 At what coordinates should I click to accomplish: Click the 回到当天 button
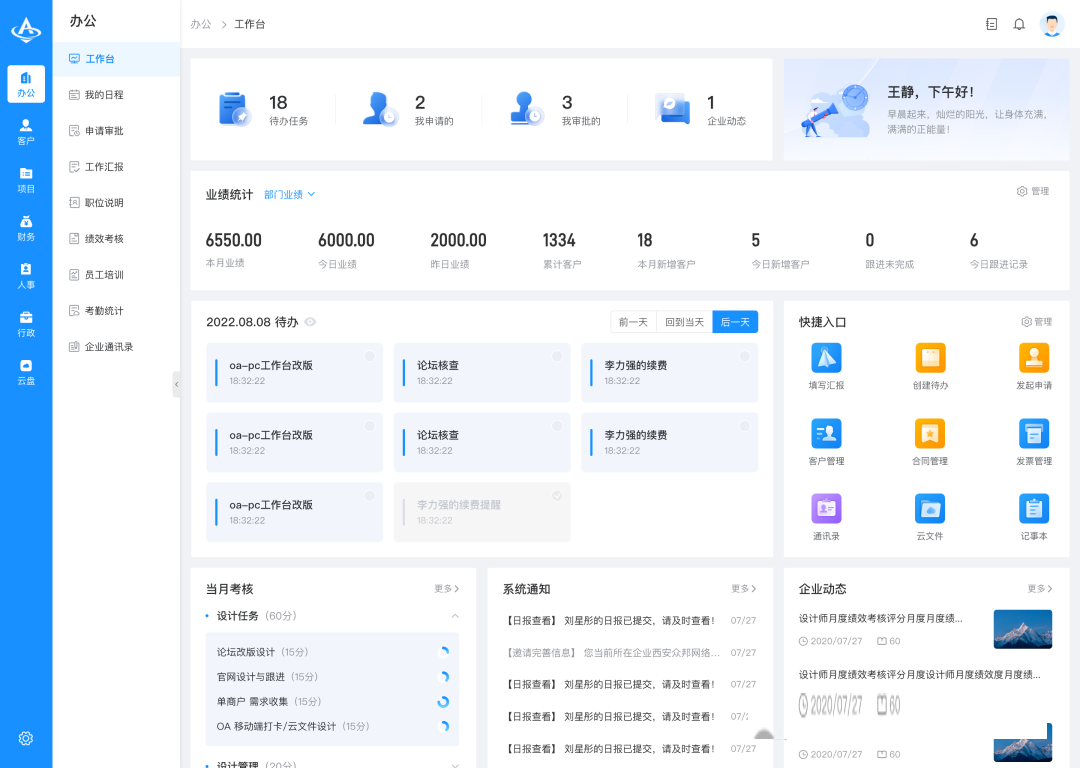(x=684, y=322)
